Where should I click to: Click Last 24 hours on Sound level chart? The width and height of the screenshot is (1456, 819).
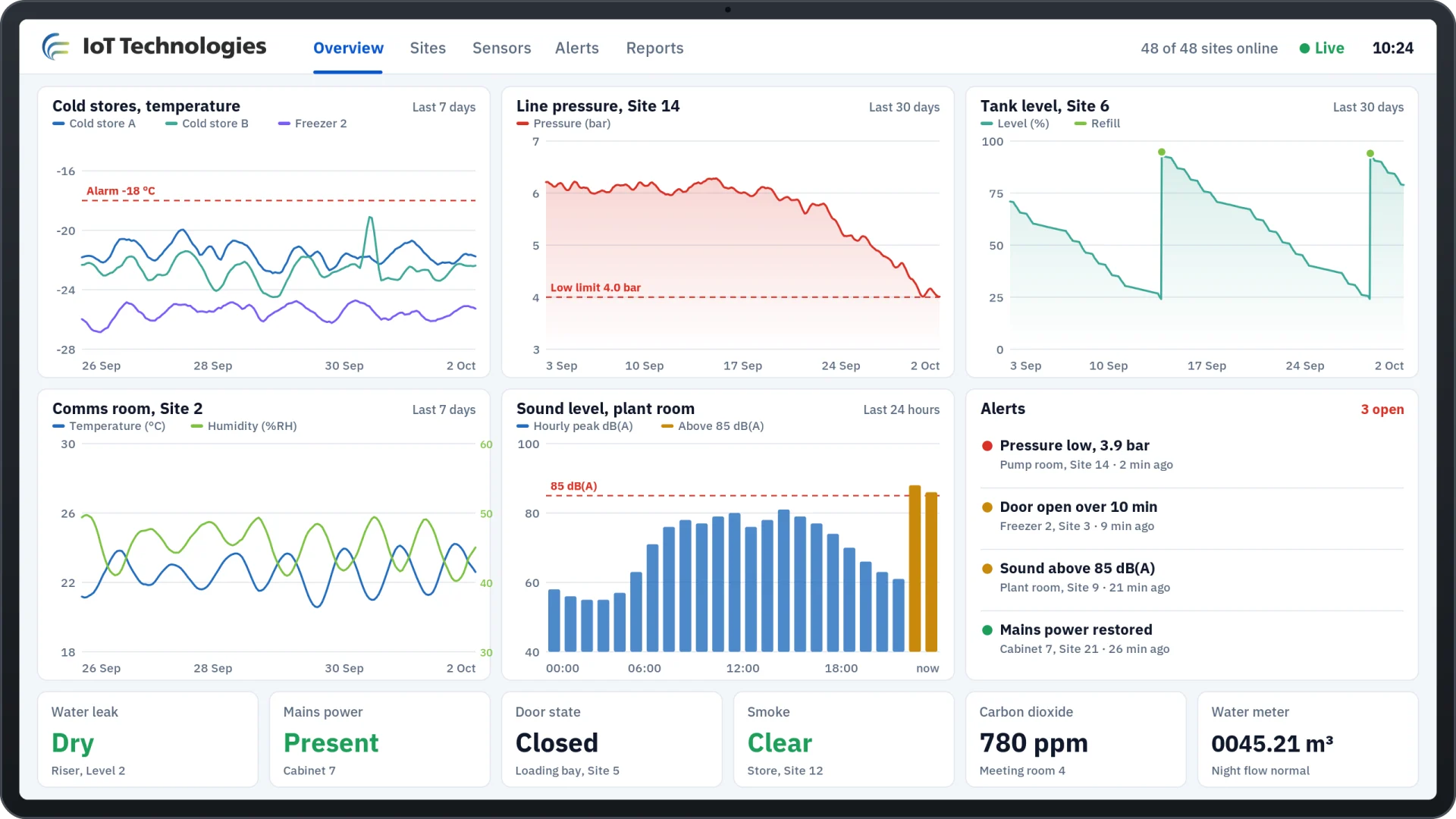click(x=901, y=410)
